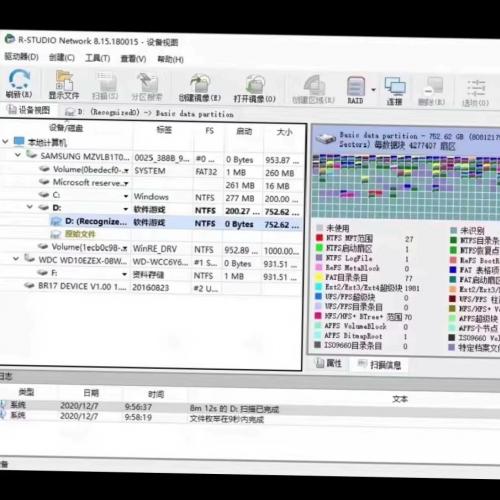Open the Help (帮助) menu

(x=170, y=59)
